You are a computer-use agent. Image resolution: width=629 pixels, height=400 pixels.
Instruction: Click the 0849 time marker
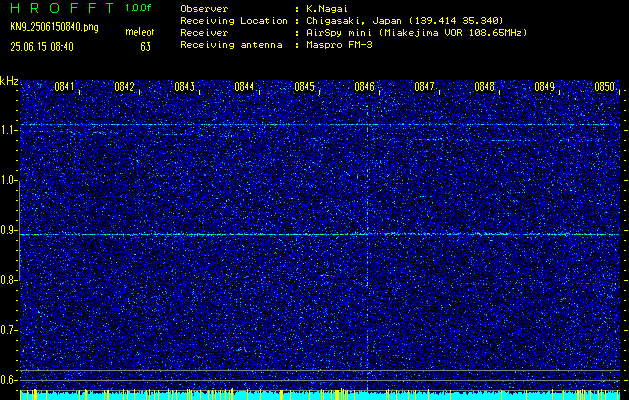pos(544,87)
